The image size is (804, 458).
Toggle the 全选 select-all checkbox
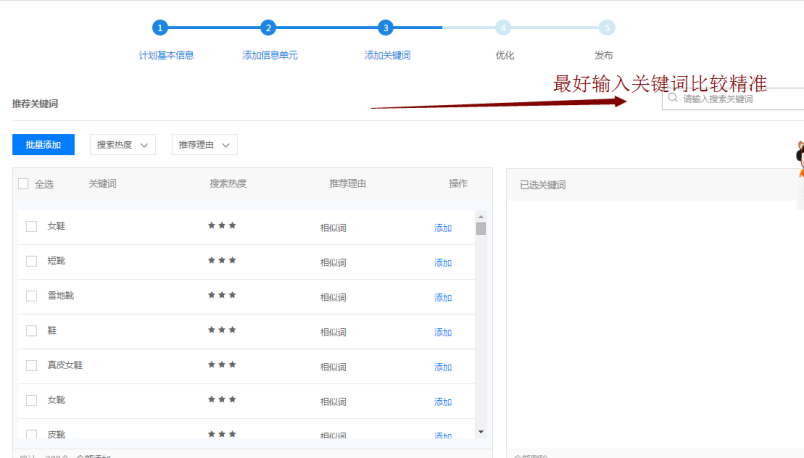pyautogui.click(x=23, y=184)
